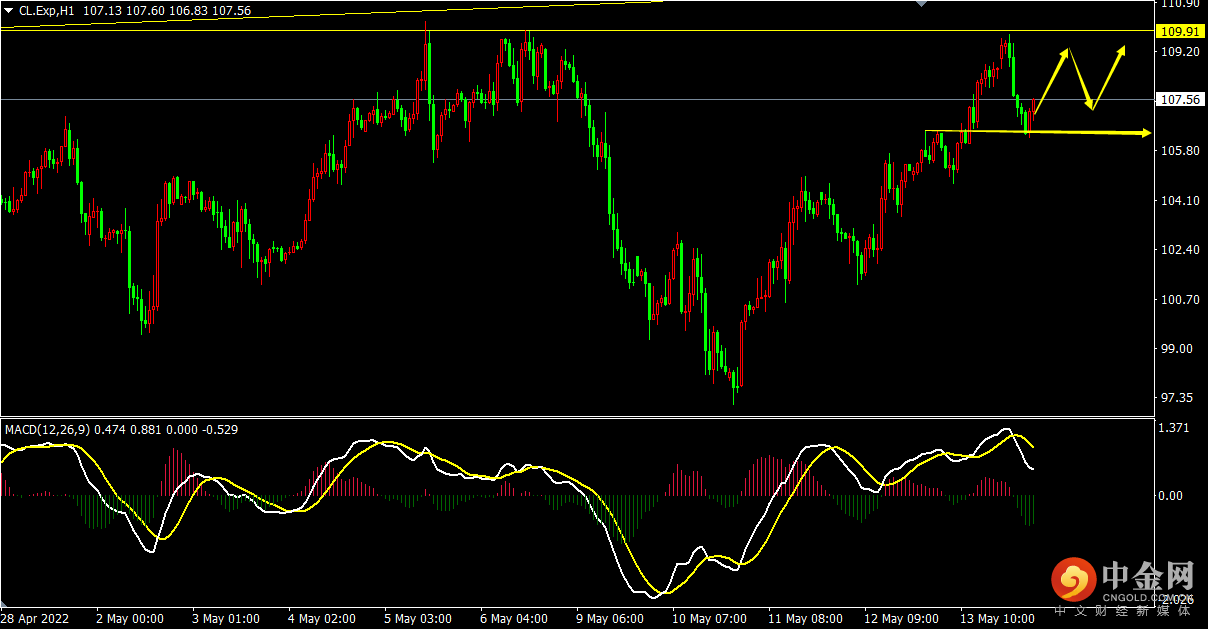Click the gray chart shift triangle marker
1208x629 pixels.
coord(924,4)
